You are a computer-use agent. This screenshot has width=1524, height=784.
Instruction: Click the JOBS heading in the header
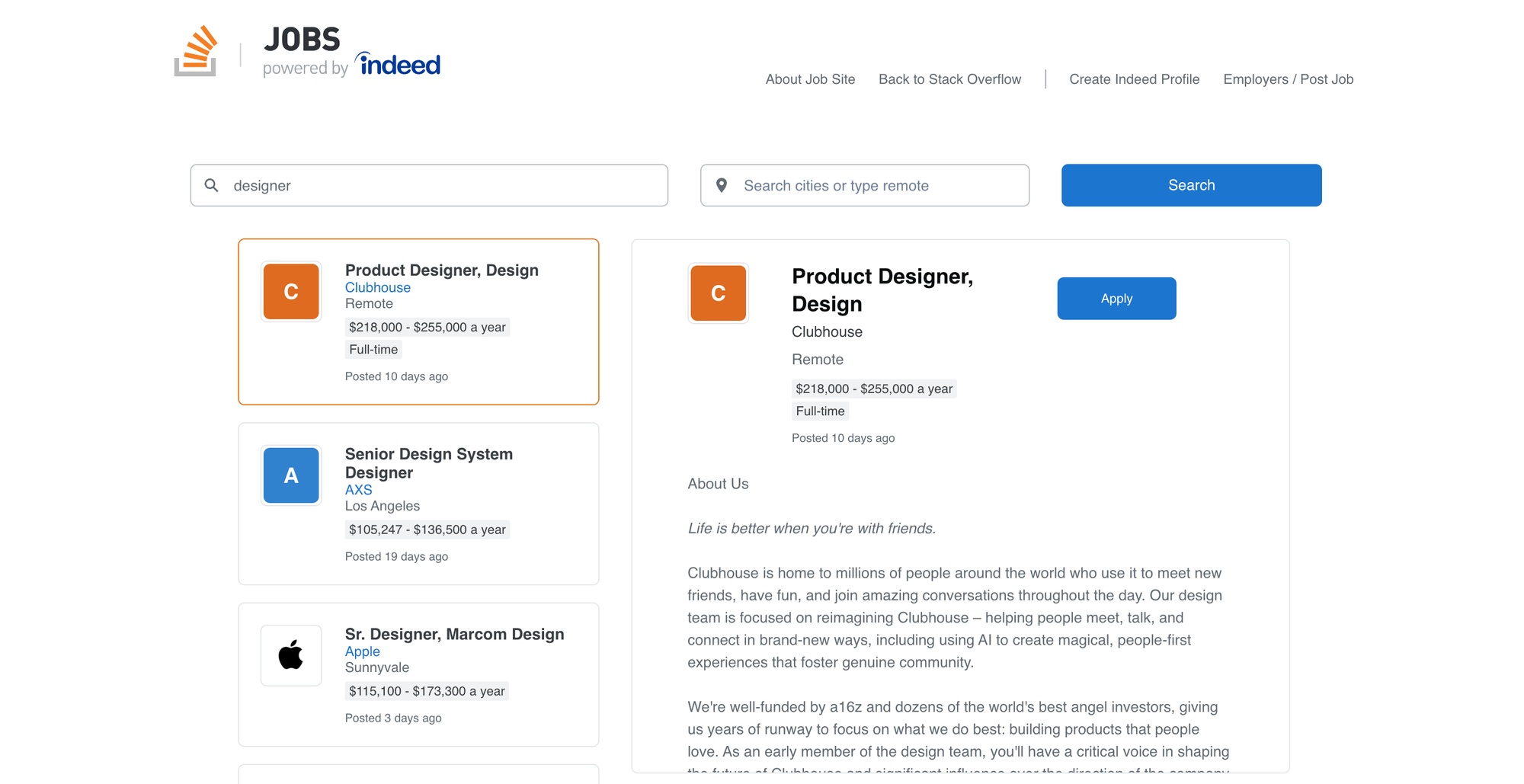point(303,40)
